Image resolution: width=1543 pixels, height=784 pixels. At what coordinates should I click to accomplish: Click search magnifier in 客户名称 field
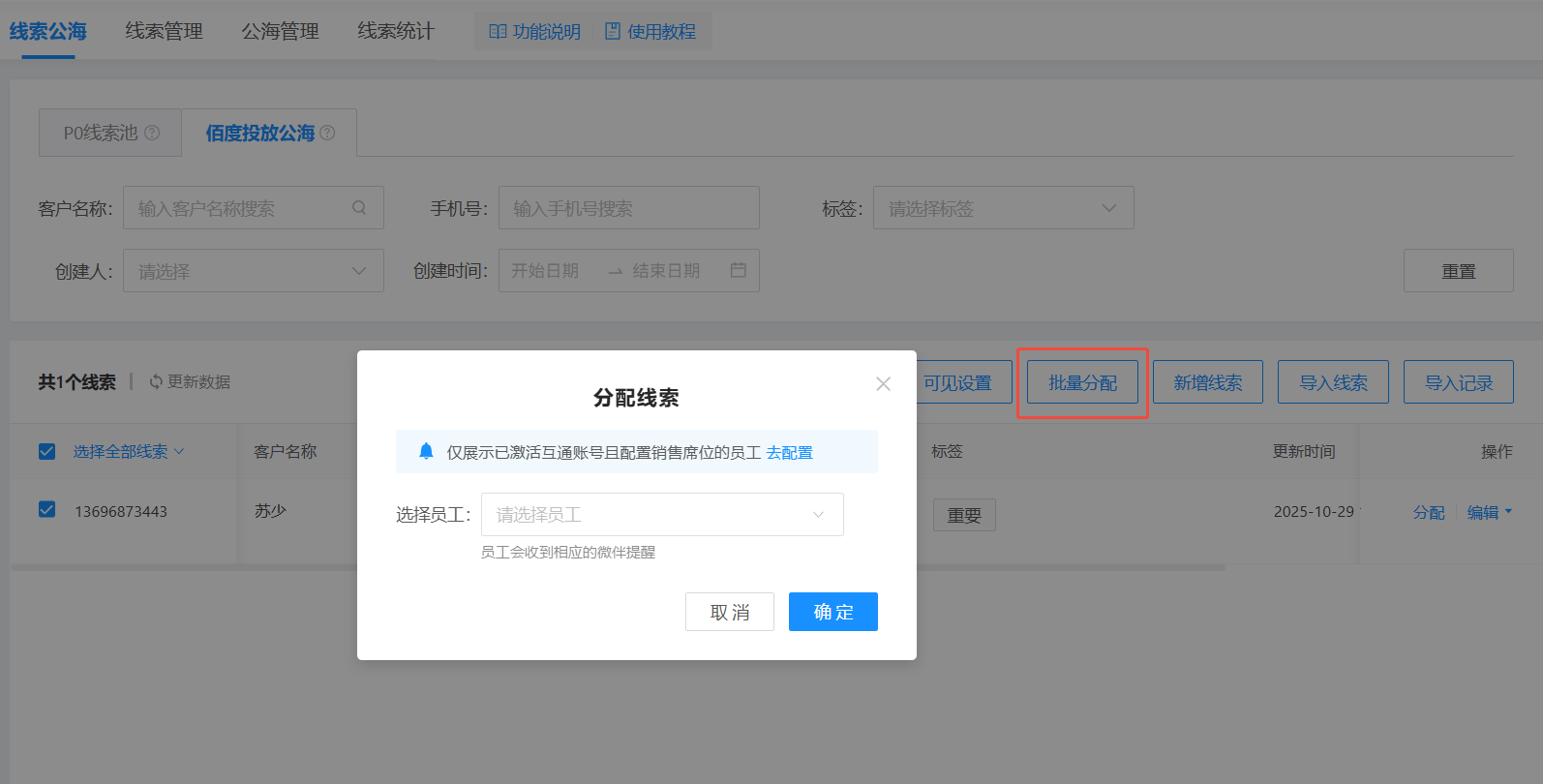click(359, 208)
